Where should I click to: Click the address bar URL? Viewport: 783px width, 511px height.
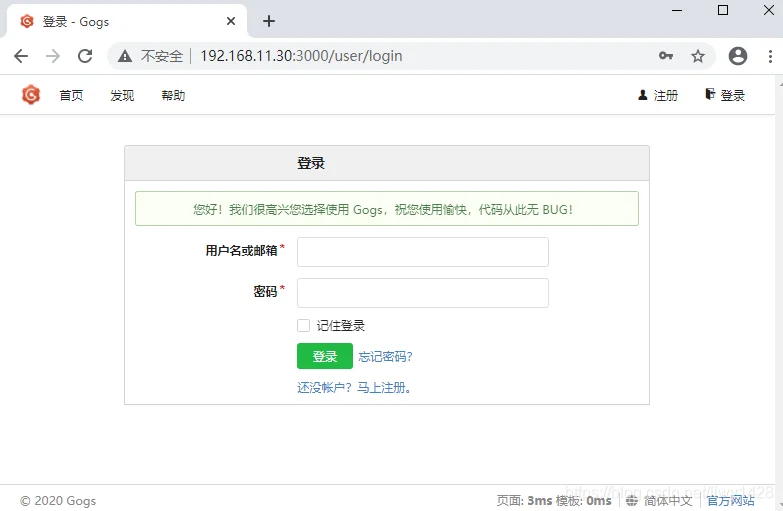point(301,56)
